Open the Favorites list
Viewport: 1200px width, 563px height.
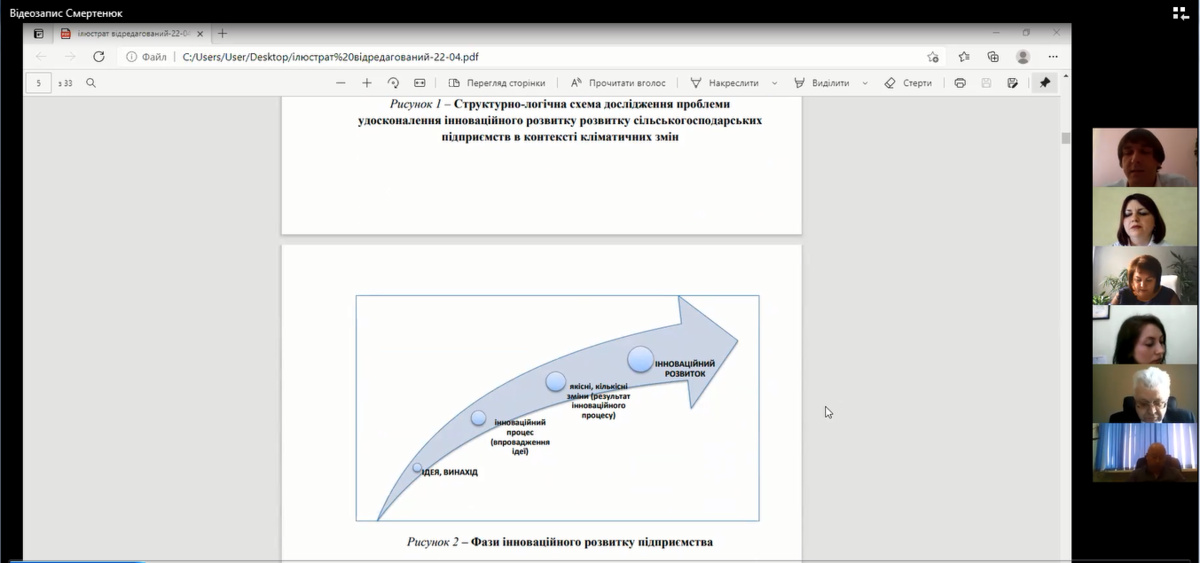click(964, 57)
